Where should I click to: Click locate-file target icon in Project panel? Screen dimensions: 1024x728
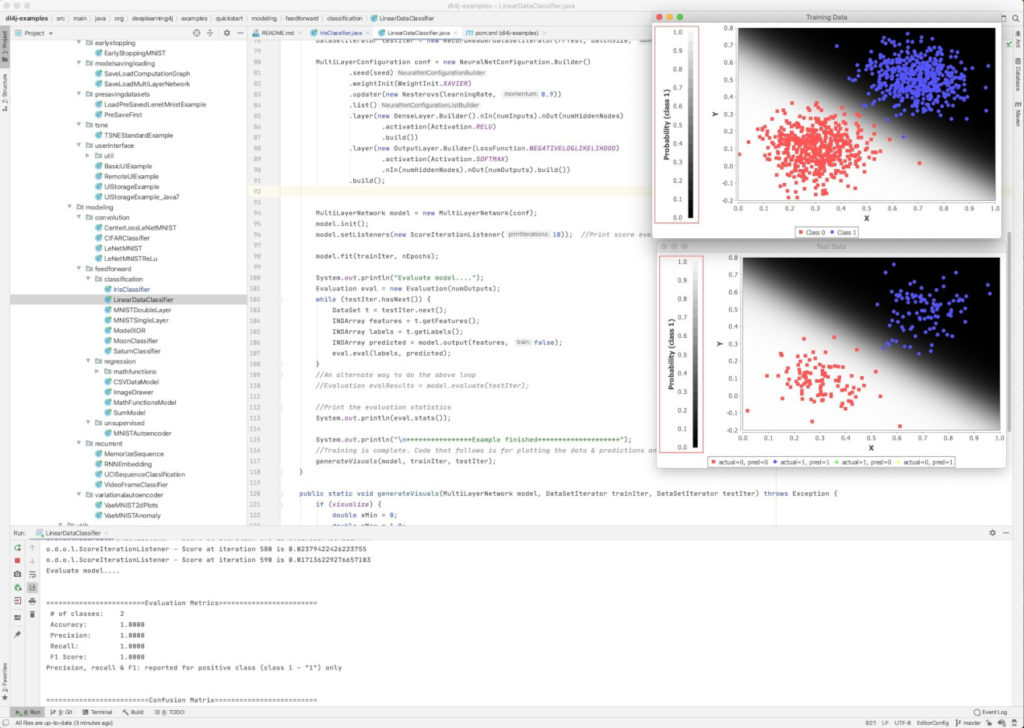196,33
